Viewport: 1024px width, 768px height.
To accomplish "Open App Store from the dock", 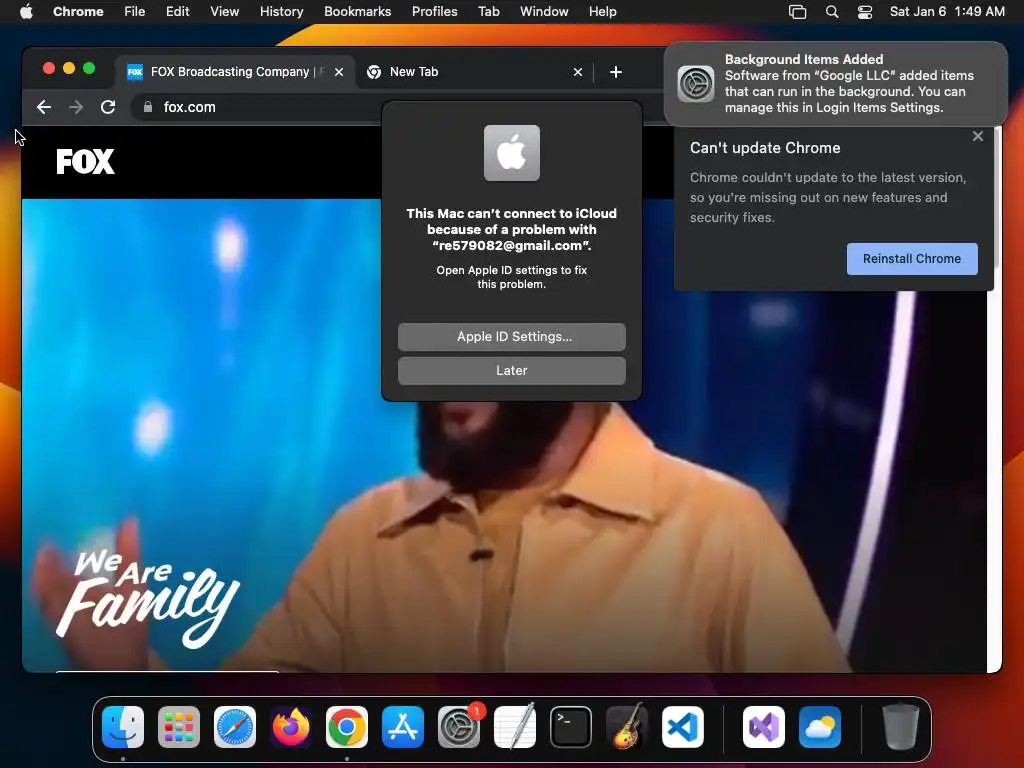I will pos(403,726).
